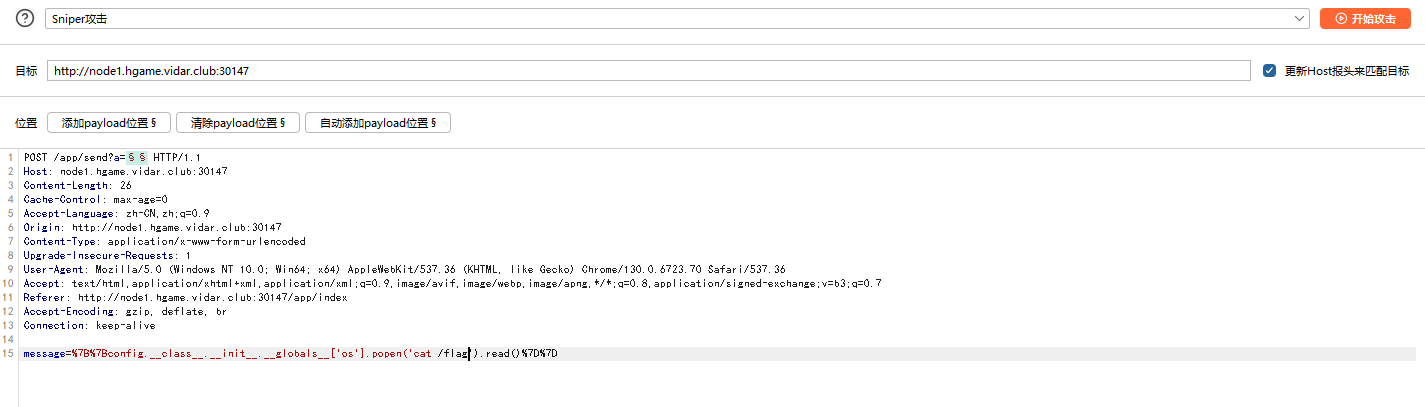This screenshot has height=407, width=1425.
Task: Click the Content-Length: 26 header line
Action: [77, 186]
